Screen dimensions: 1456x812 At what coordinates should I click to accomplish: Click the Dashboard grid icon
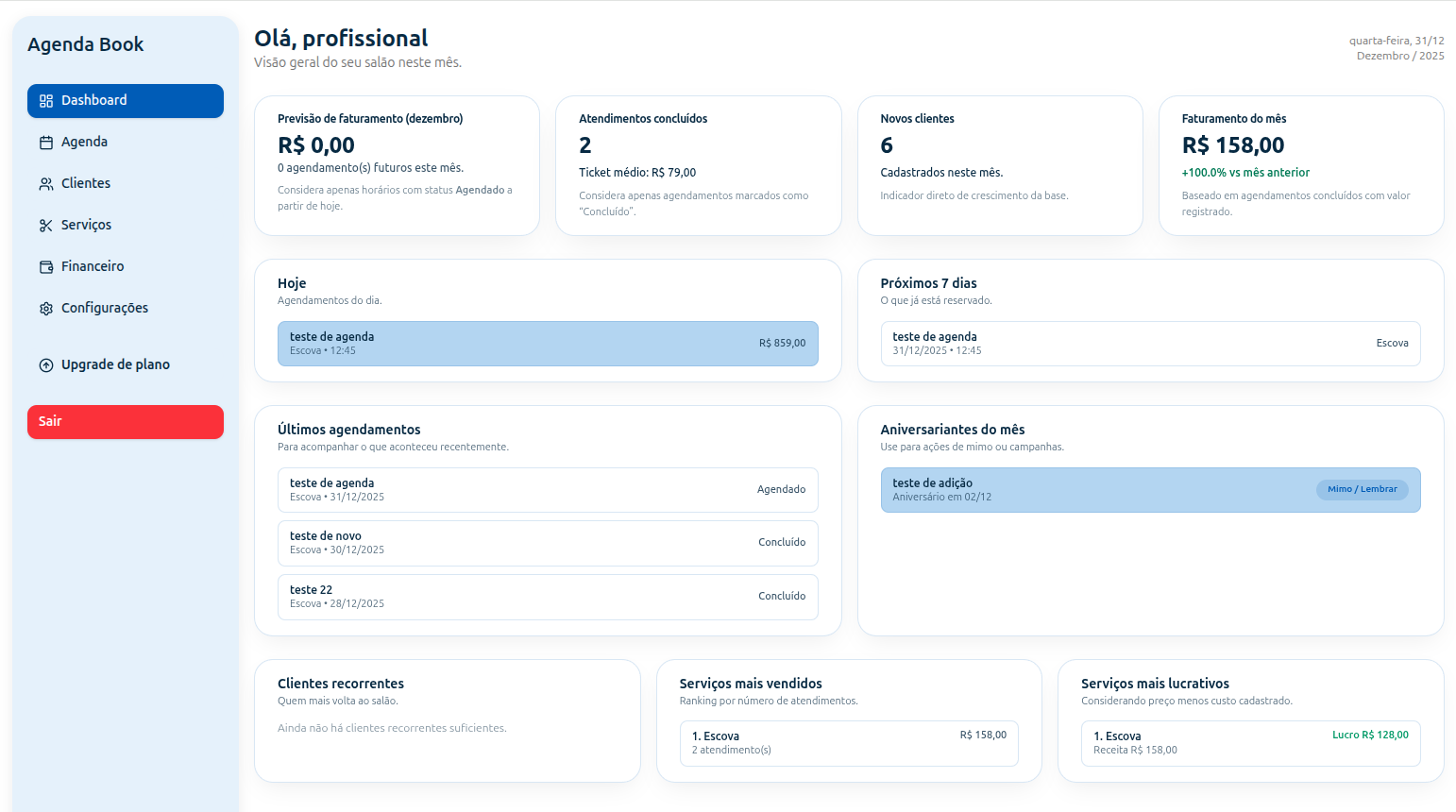tap(45, 100)
